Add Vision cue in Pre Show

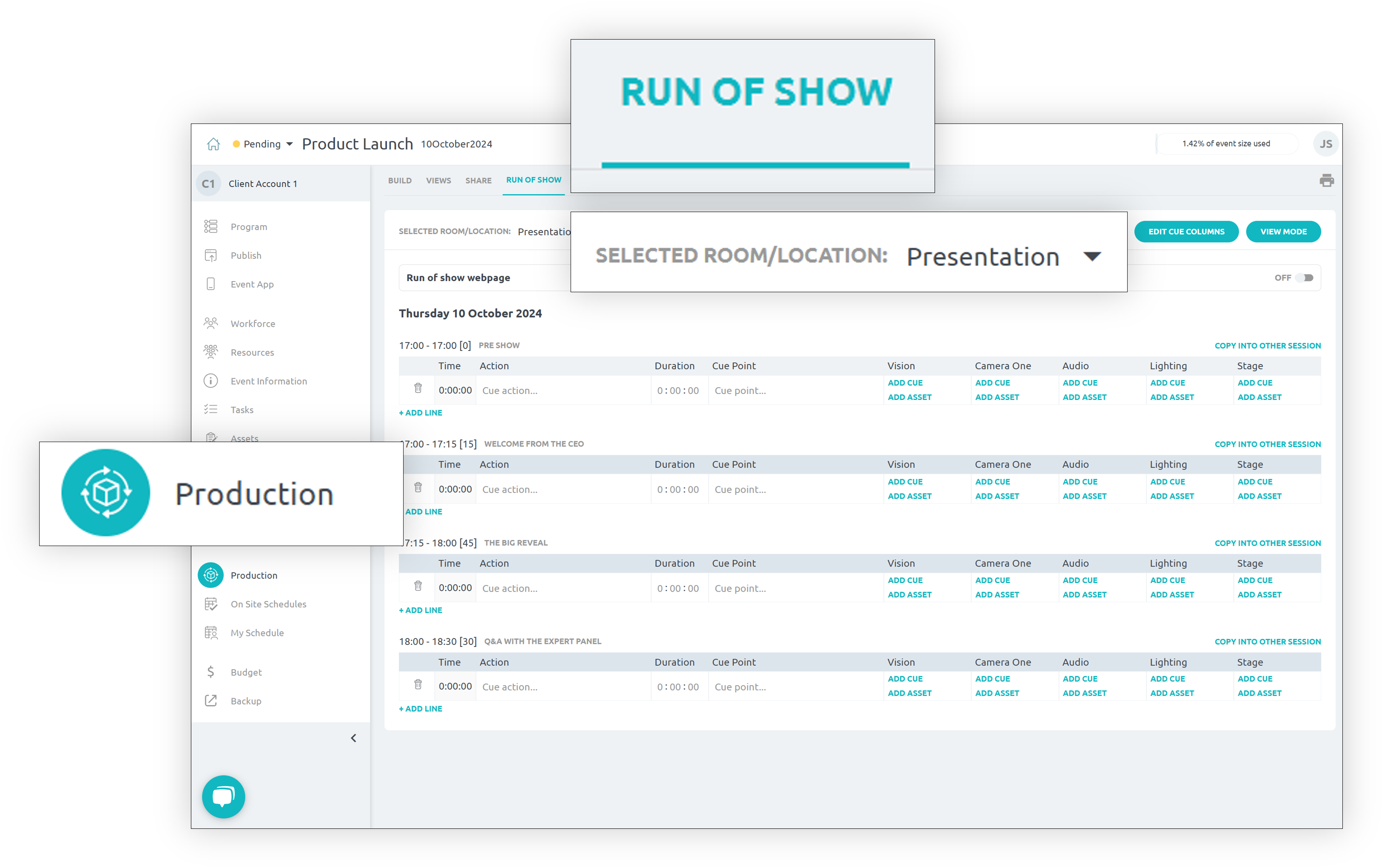[x=905, y=382]
